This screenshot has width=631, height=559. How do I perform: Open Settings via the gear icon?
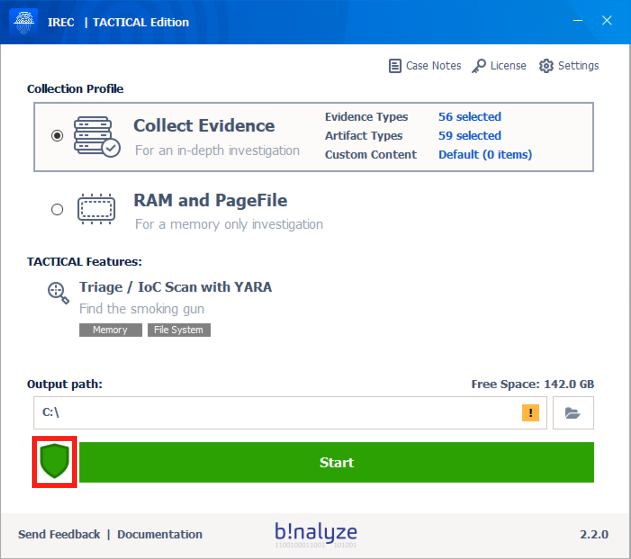pos(546,66)
